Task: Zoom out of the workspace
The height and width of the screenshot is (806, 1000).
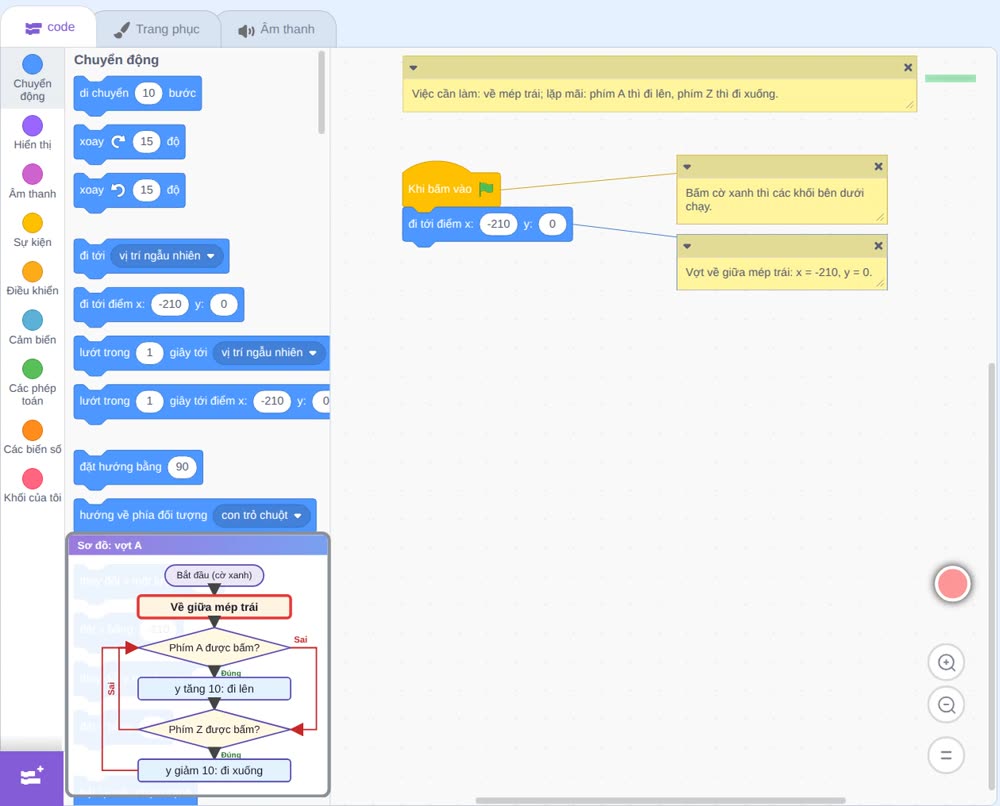Action: pos(946,705)
